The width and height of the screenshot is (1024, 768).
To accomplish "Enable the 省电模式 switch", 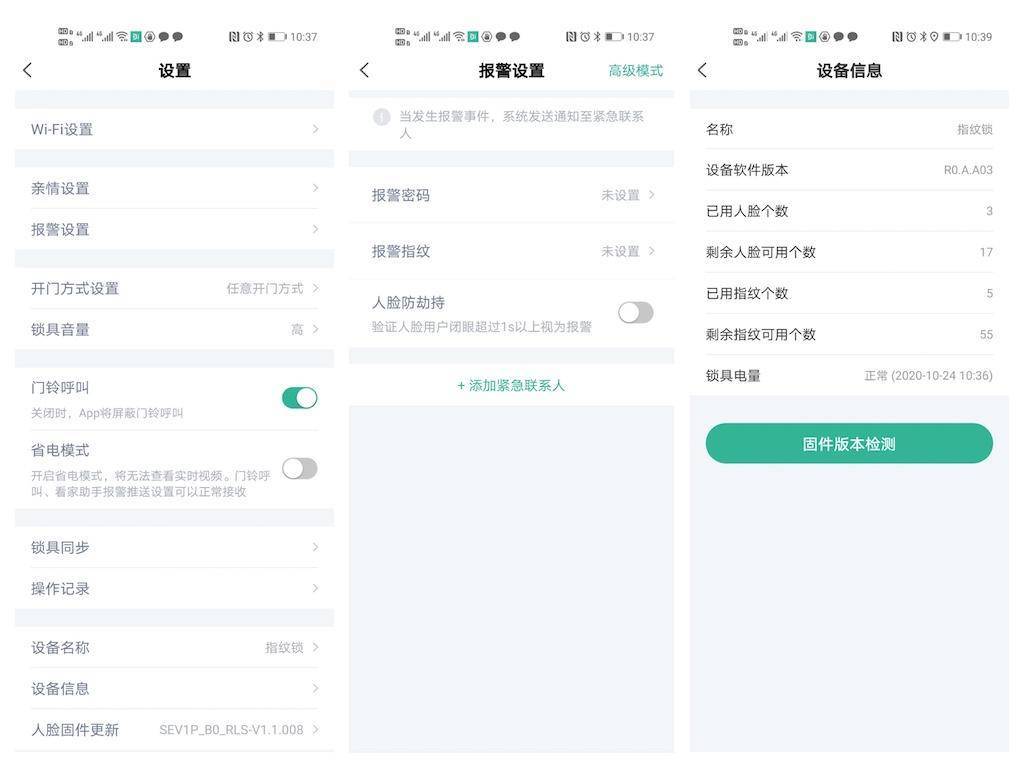I will 300,468.
